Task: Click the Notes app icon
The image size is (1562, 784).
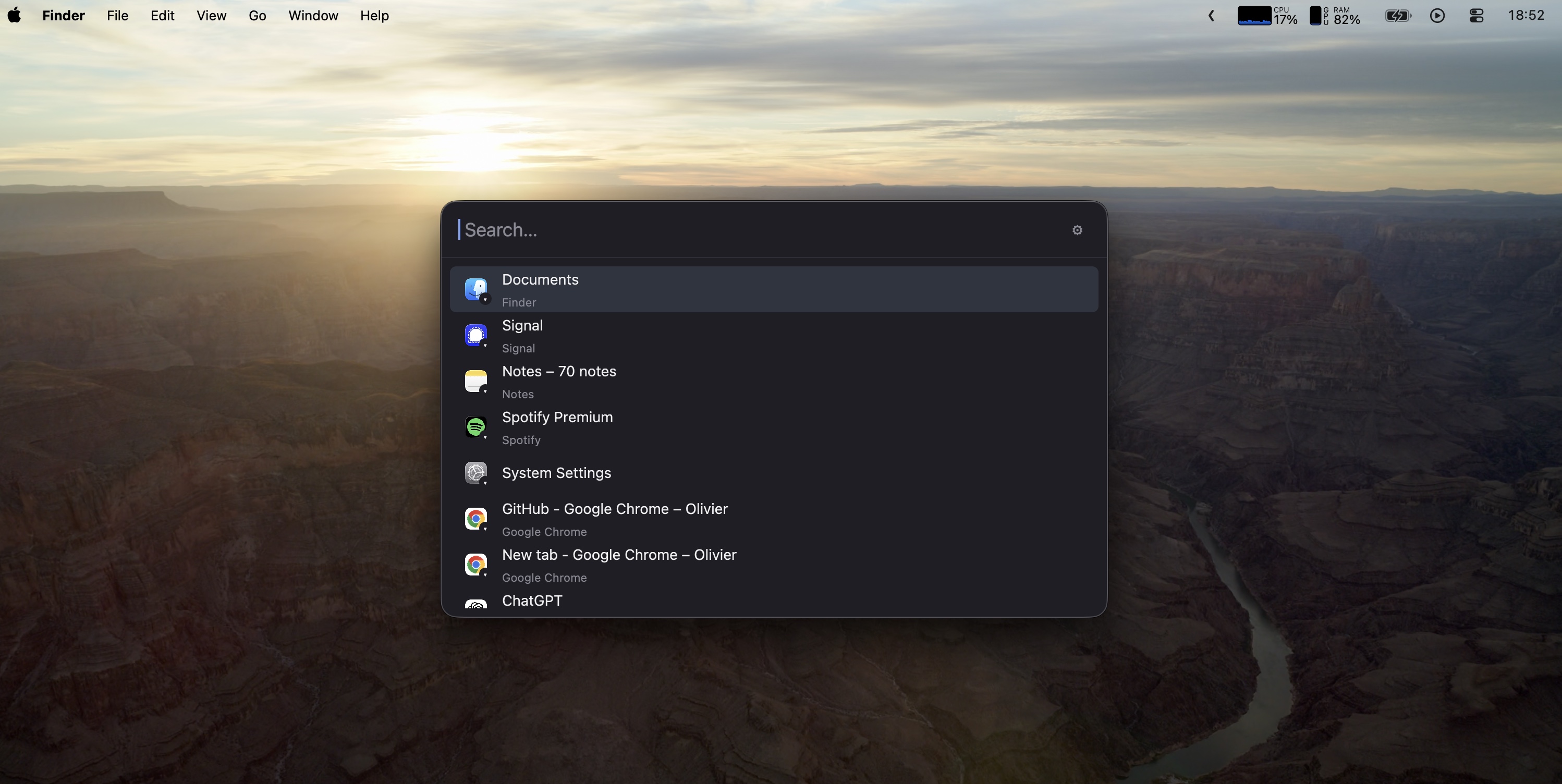Action: tap(476, 381)
